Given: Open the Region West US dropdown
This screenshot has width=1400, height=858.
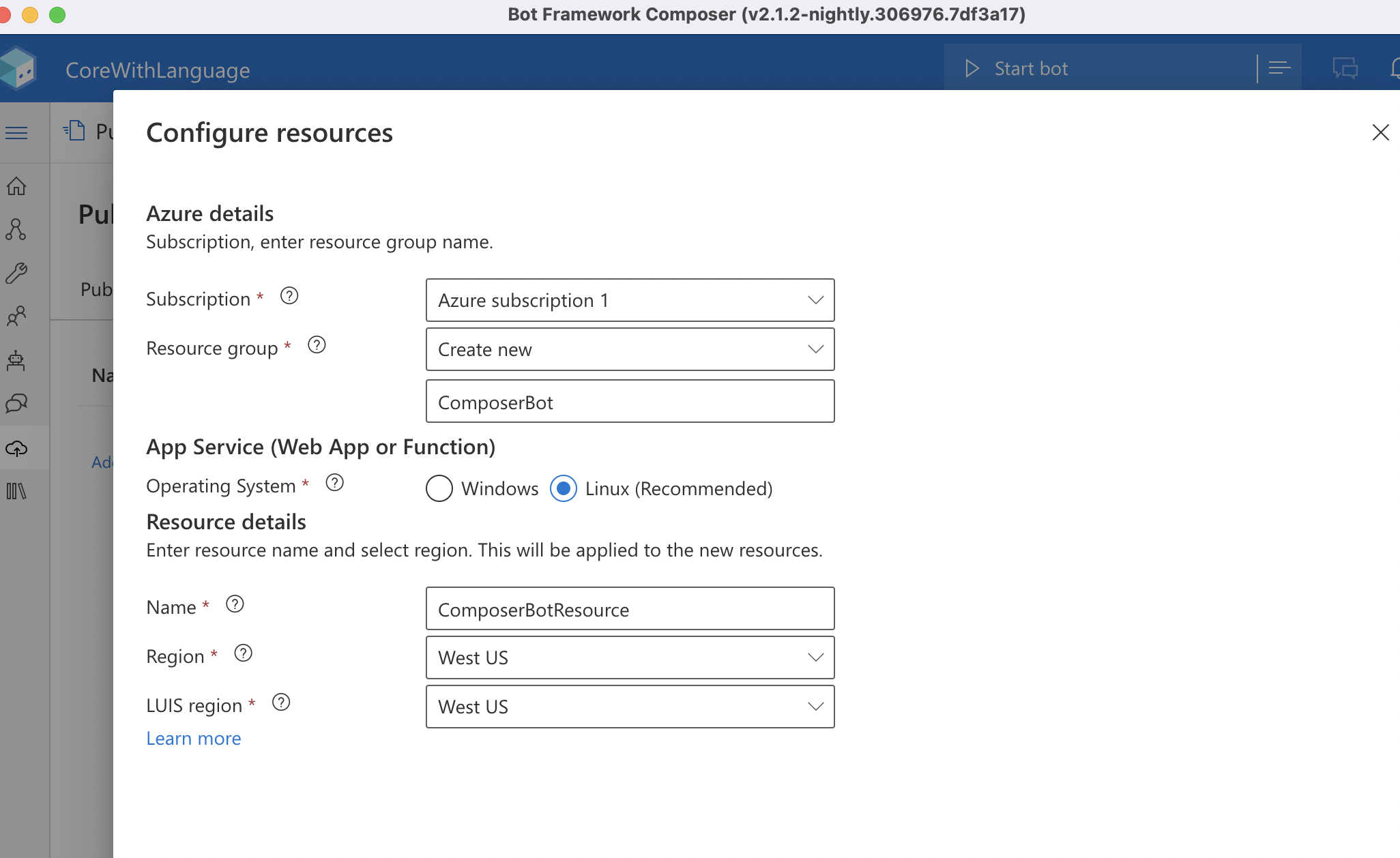Looking at the screenshot, I should coord(630,657).
